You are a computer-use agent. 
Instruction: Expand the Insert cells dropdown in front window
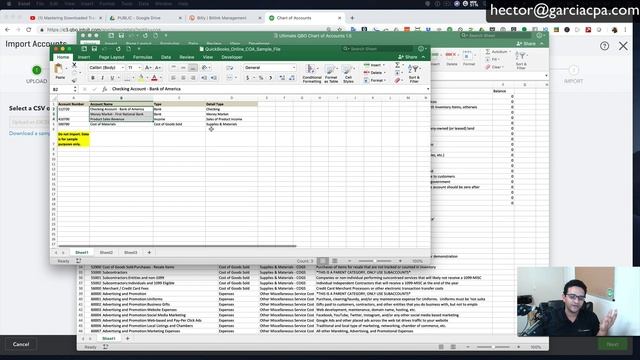pos(384,65)
